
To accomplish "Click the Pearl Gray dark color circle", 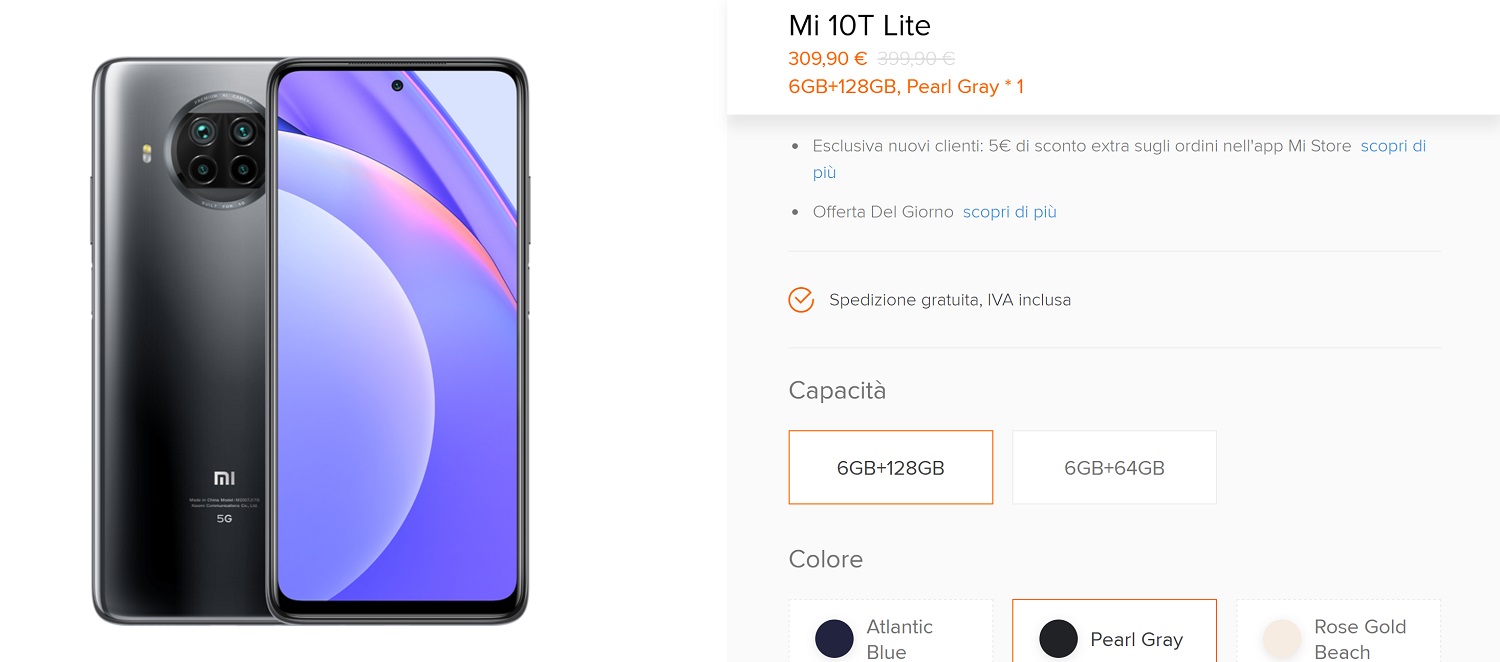I will 1058,639.
